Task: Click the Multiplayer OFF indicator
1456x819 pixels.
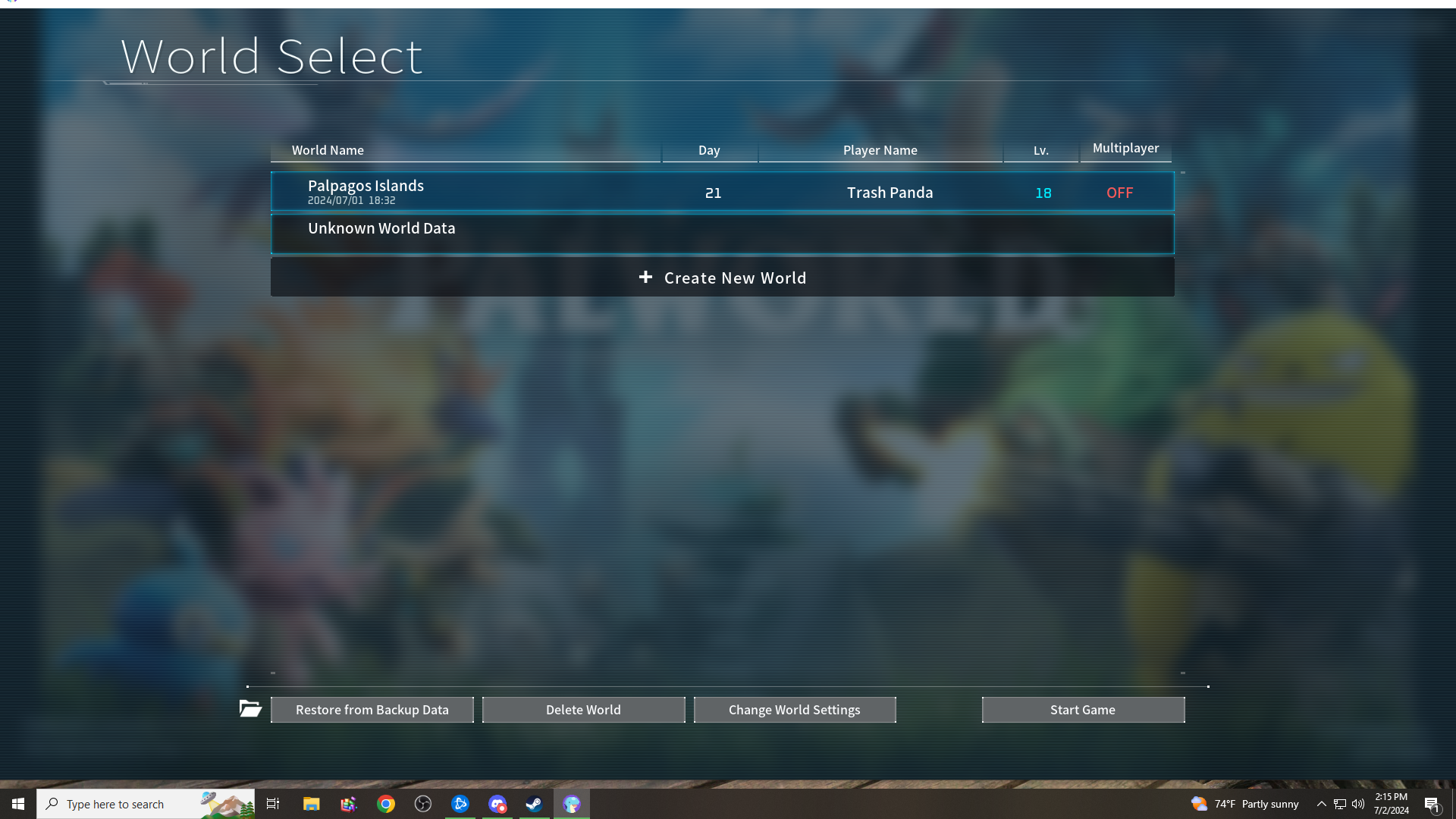Action: [1119, 193]
